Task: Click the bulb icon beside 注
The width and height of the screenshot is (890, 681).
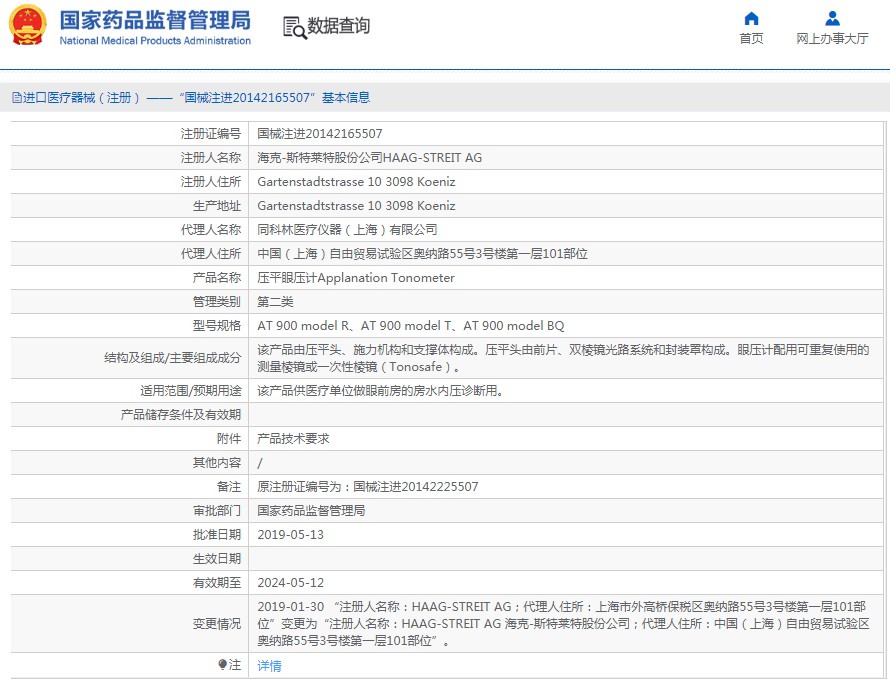Action: tap(222, 665)
